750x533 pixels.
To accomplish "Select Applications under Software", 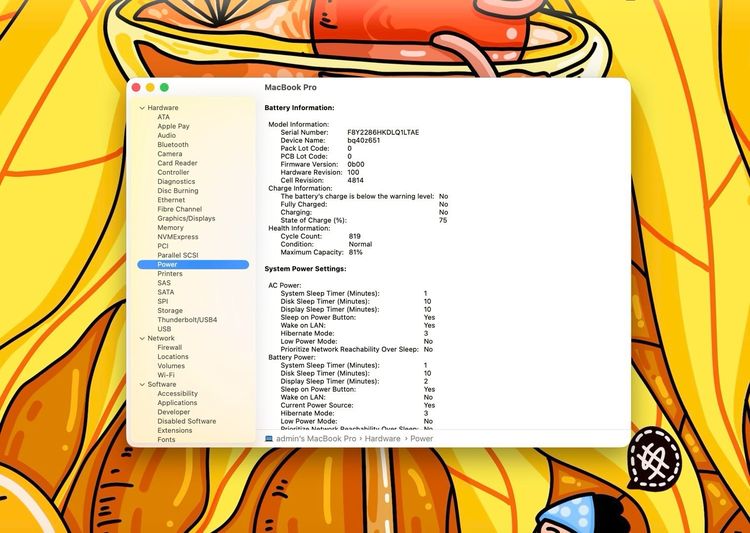I will pos(177,403).
